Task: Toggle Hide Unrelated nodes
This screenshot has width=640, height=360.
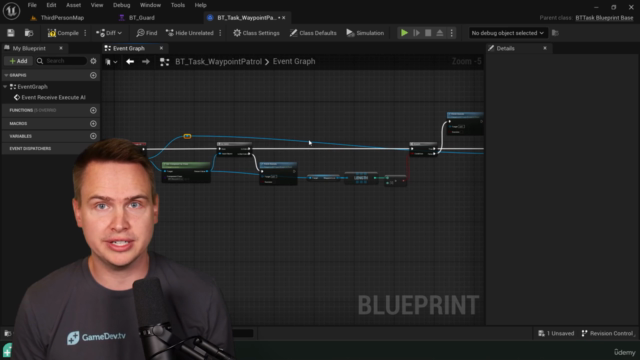Action: [190, 33]
